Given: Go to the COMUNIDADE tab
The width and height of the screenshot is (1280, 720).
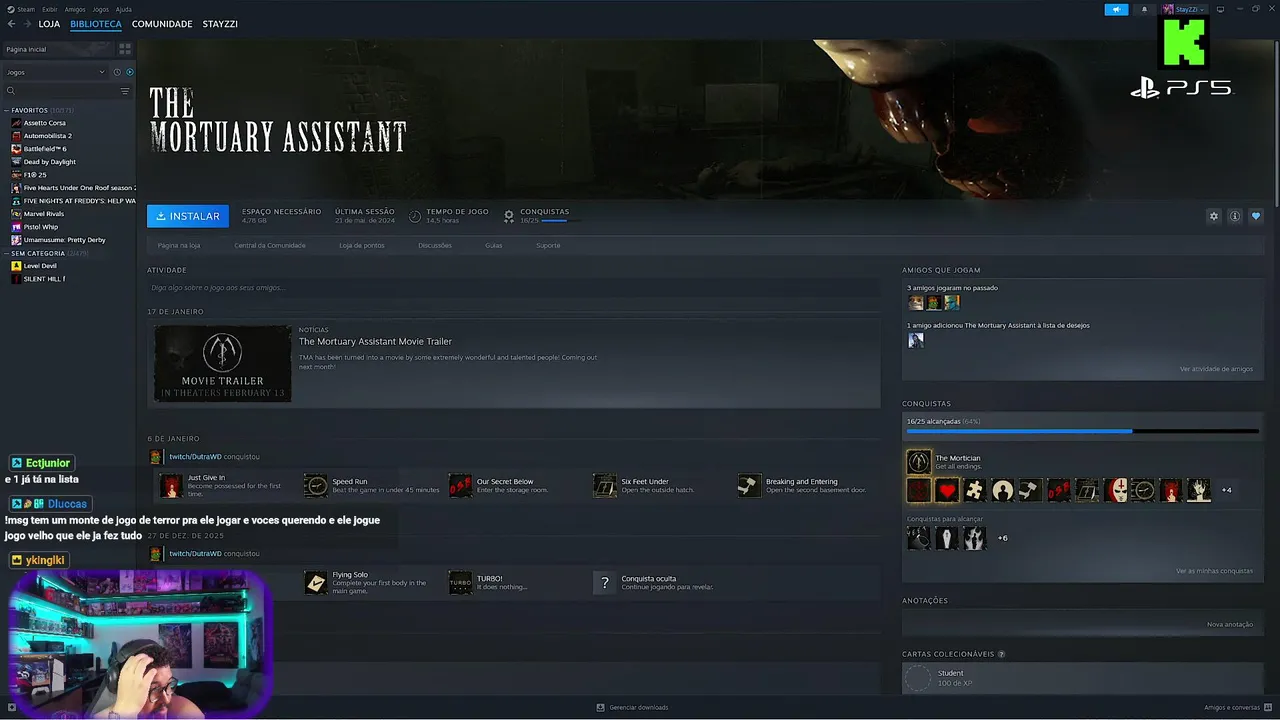Looking at the screenshot, I should pos(162,24).
